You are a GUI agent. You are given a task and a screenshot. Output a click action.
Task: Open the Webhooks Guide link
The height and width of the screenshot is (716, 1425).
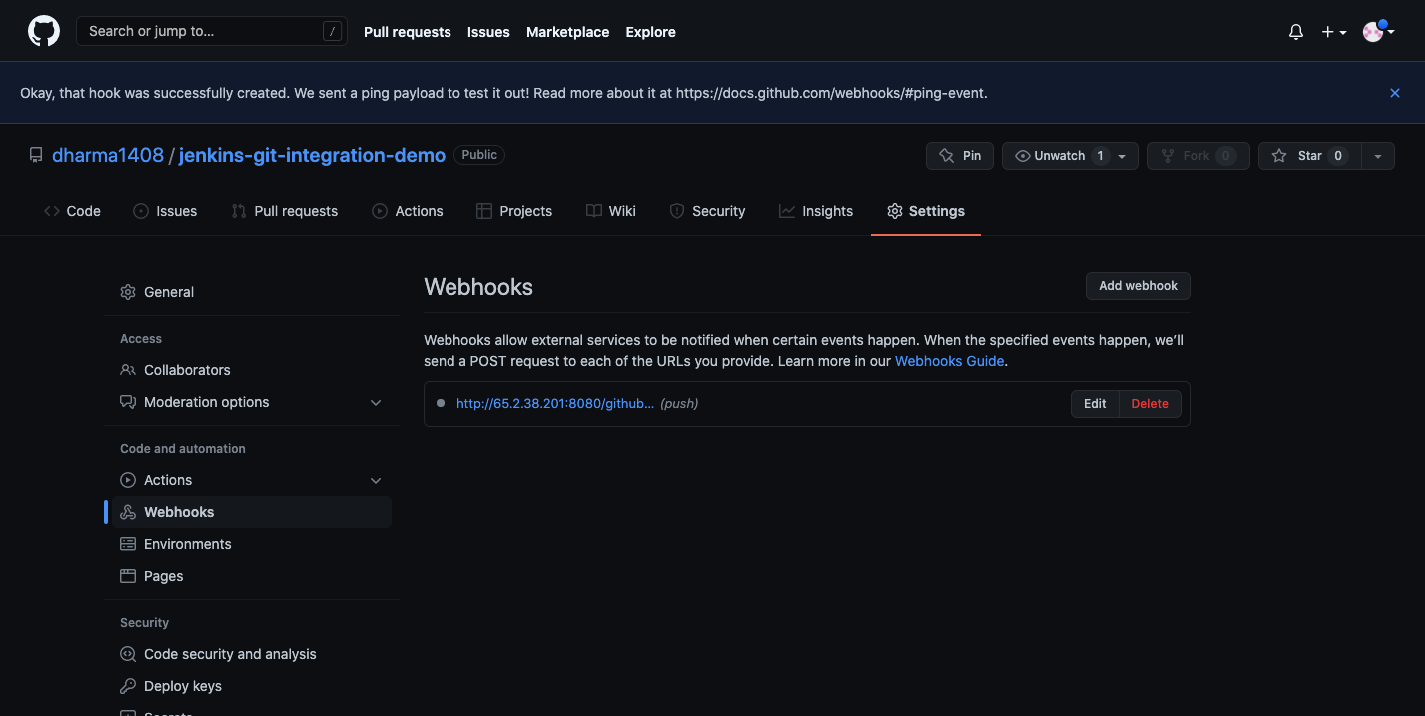[949, 361]
